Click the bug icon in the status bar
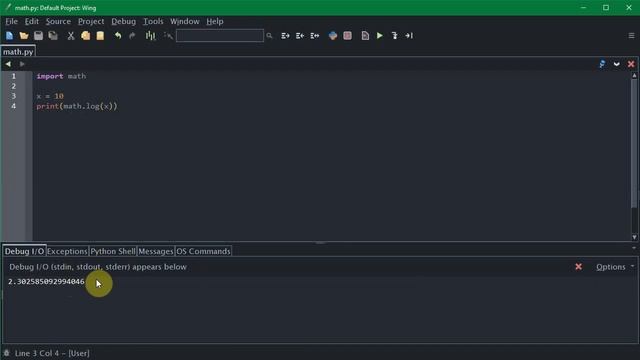640x360 pixels. [x=7, y=353]
